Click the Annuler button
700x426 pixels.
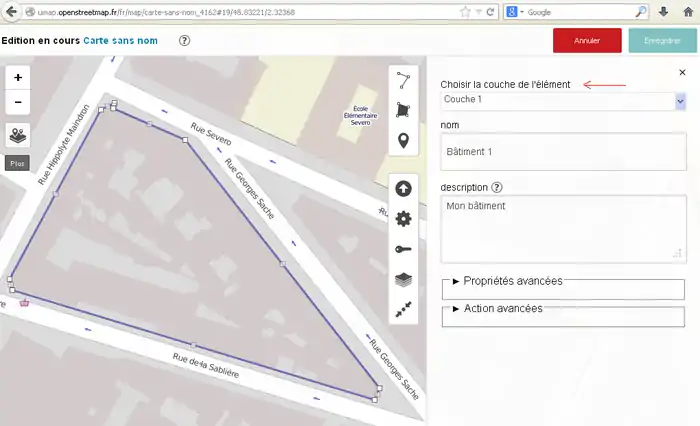[587, 41]
